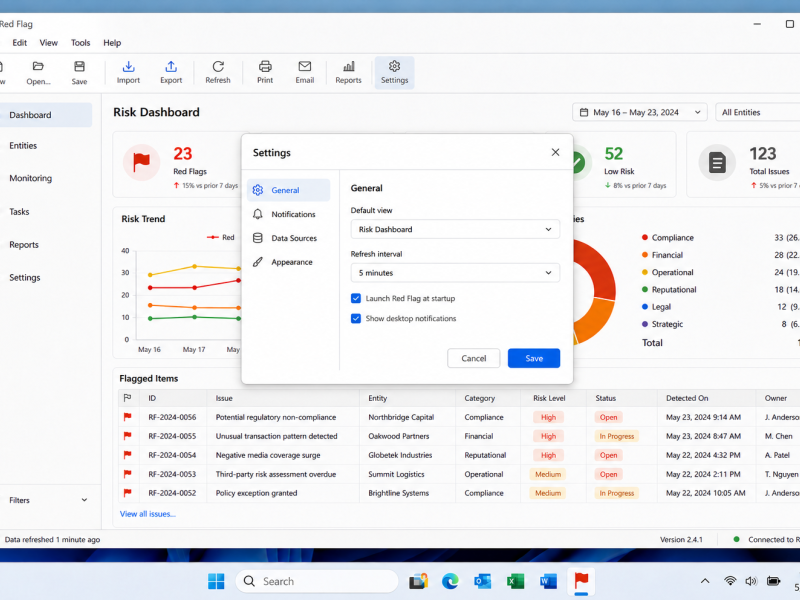Refresh data using the Refresh icon
800x600 pixels.
[218, 67]
